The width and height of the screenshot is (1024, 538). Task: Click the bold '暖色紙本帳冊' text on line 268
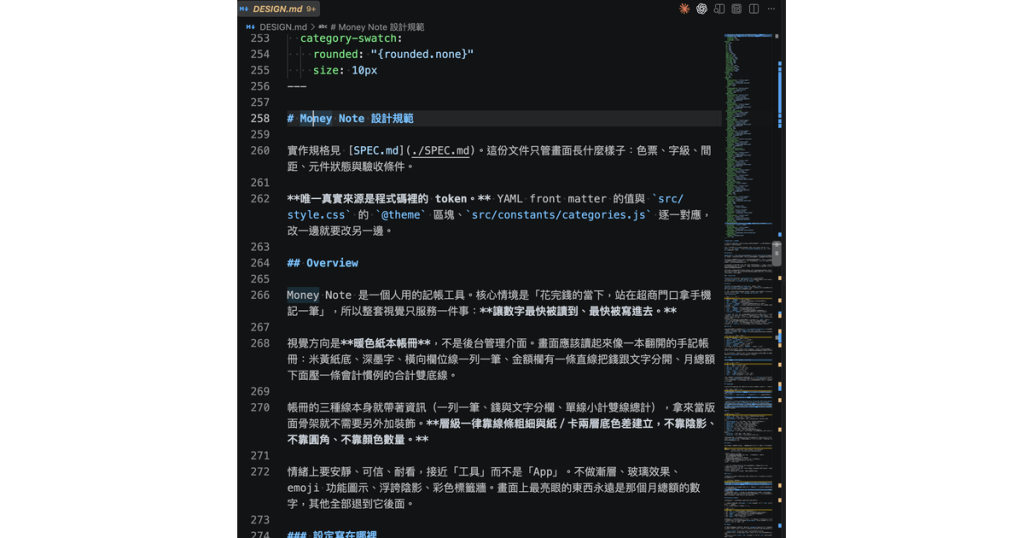(x=386, y=343)
